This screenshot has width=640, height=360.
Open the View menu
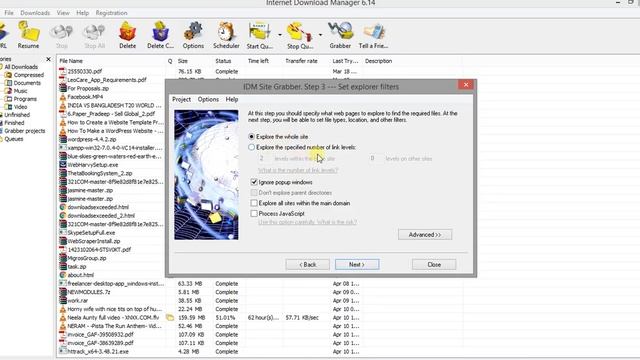[63, 13]
